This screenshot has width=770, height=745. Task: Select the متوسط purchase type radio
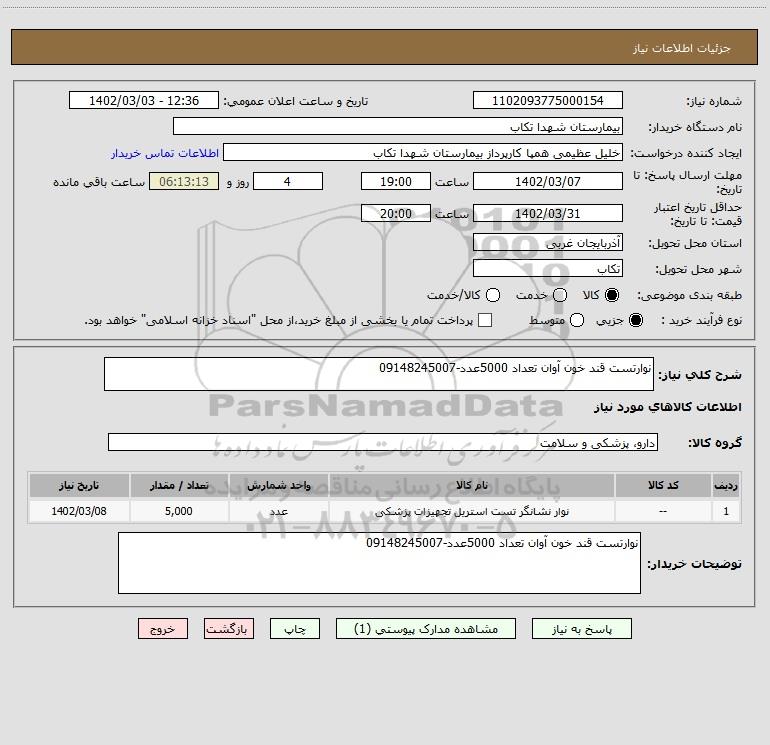[x=577, y=320]
